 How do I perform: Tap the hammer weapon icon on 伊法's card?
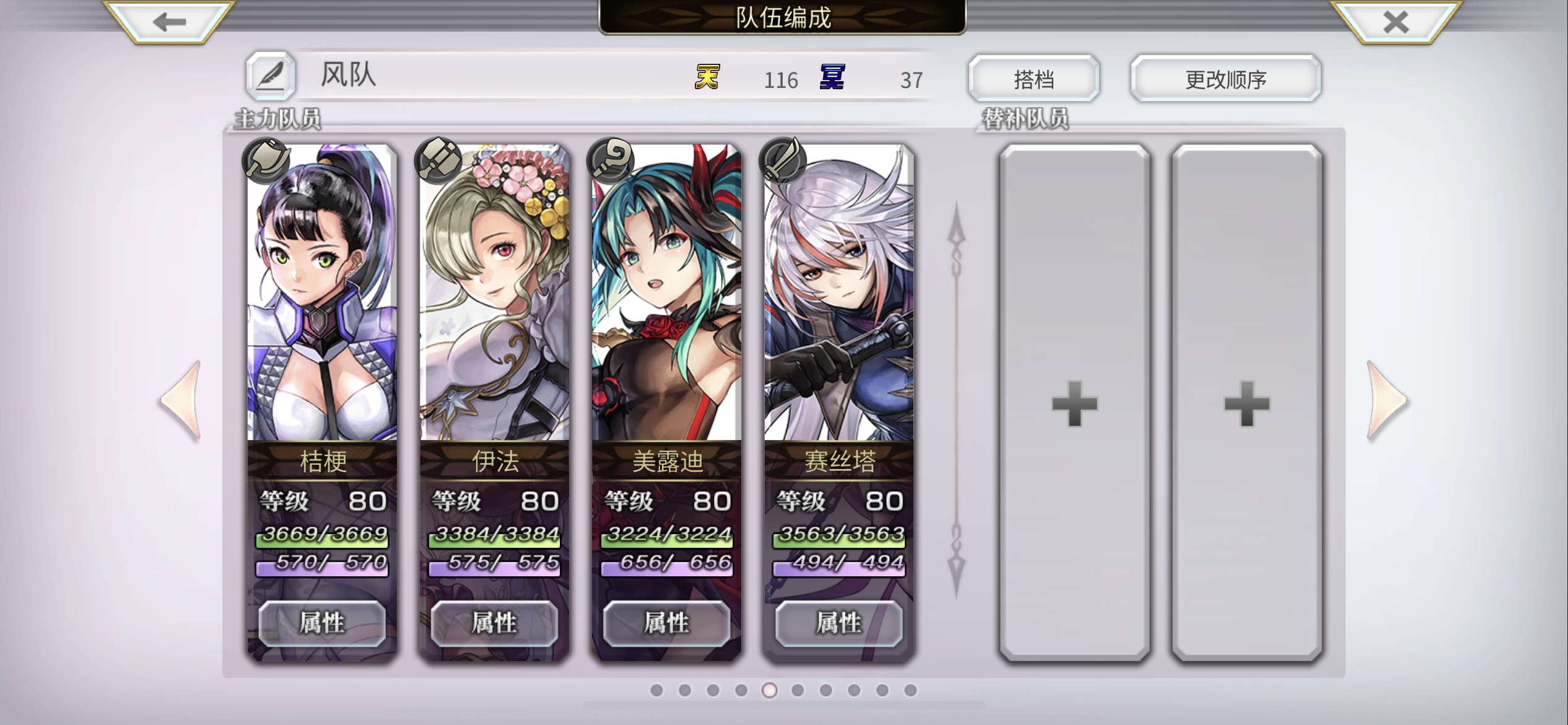438,160
